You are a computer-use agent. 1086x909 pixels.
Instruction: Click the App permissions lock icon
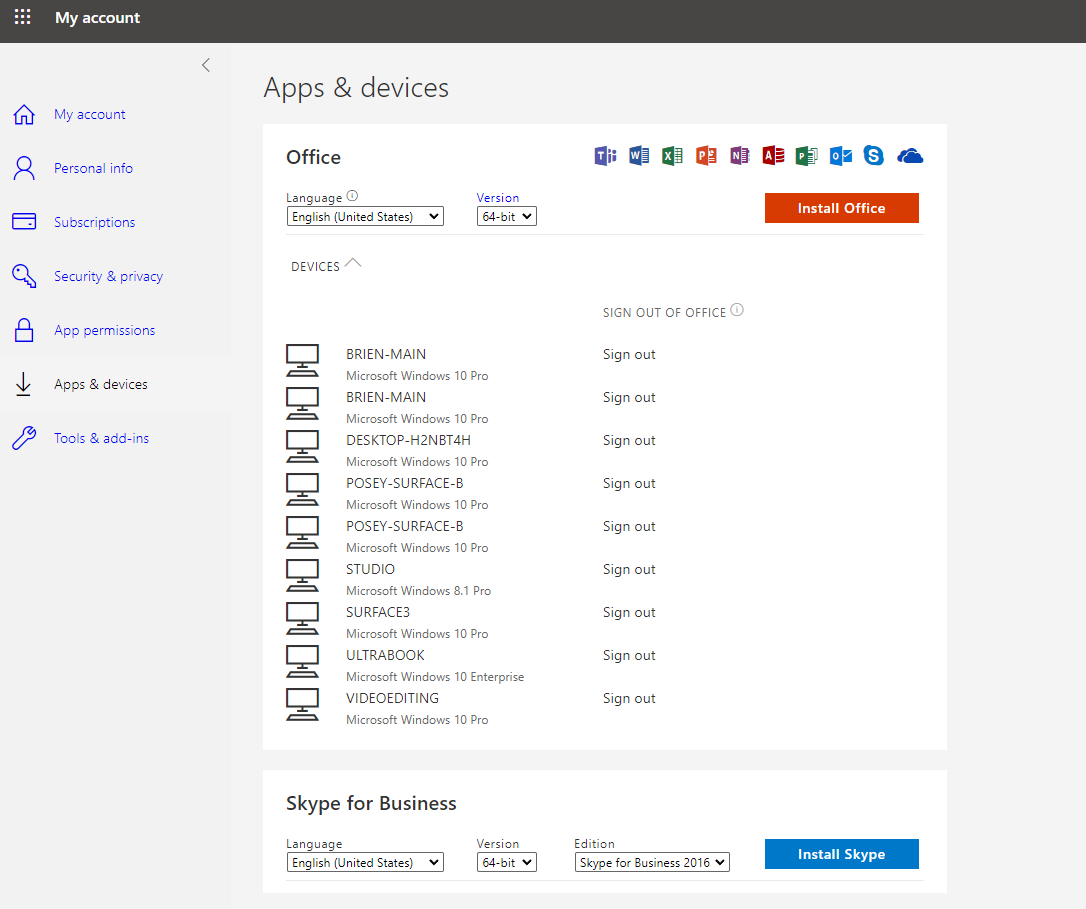(24, 330)
